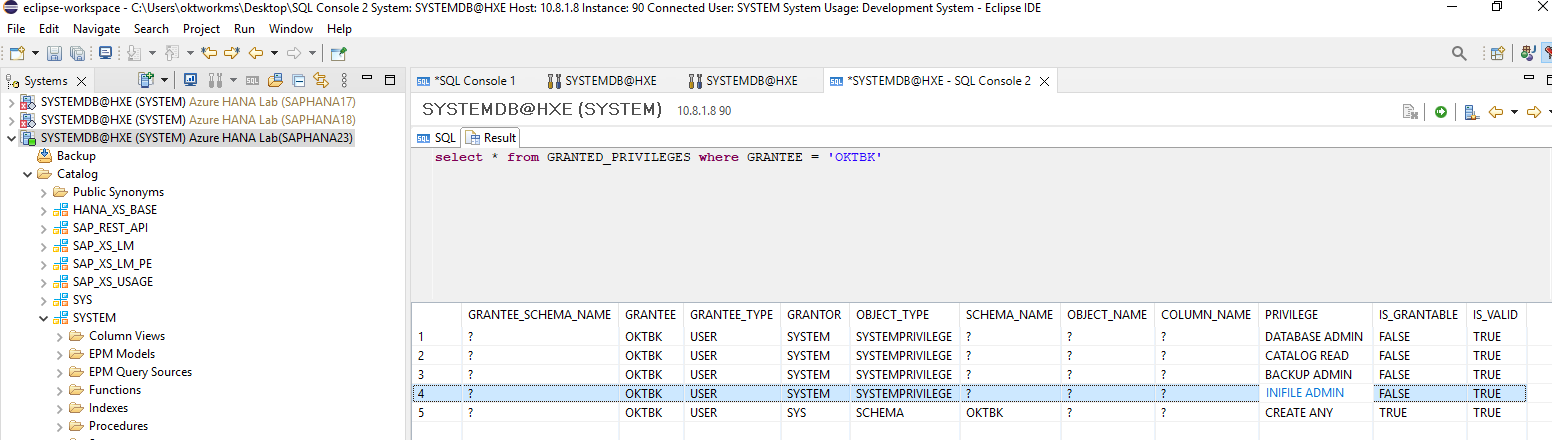Open the main toolbar Back history dropdown
Image resolution: width=1552 pixels, height=440 pixels.
click(273, 53)
